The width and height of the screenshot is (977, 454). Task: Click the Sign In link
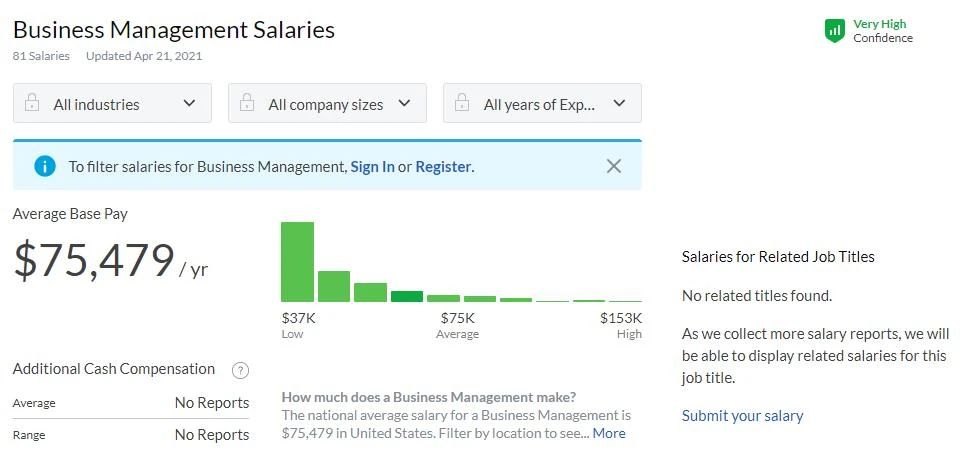(372, 167)
